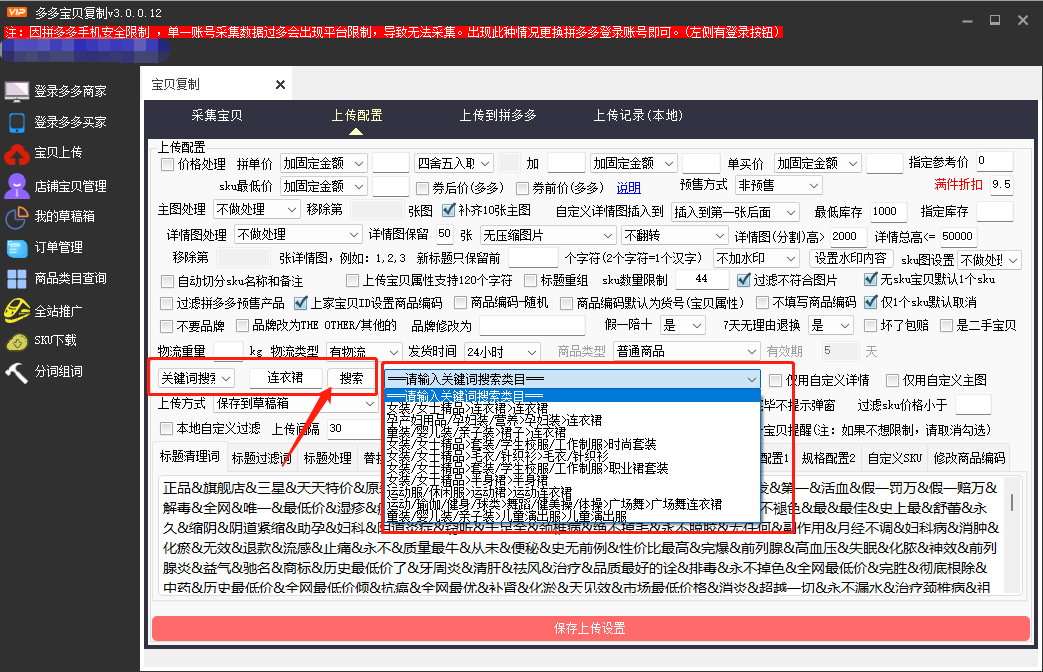The image size is (1043, 672).
Task: Switch to the 采集宝贝 tab
Action: [217, 116]
